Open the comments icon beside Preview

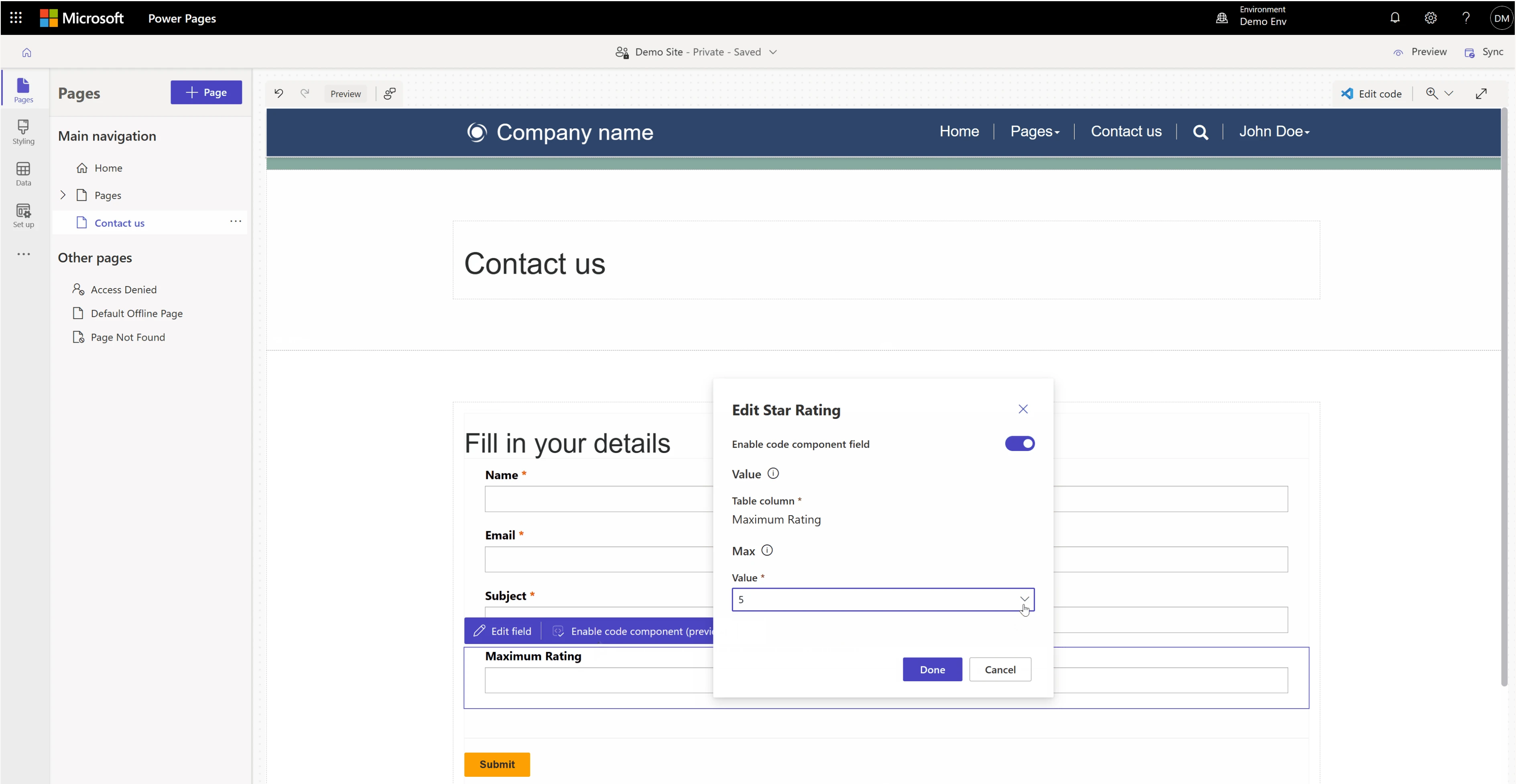pyautogui.click(x=390, y=93)
